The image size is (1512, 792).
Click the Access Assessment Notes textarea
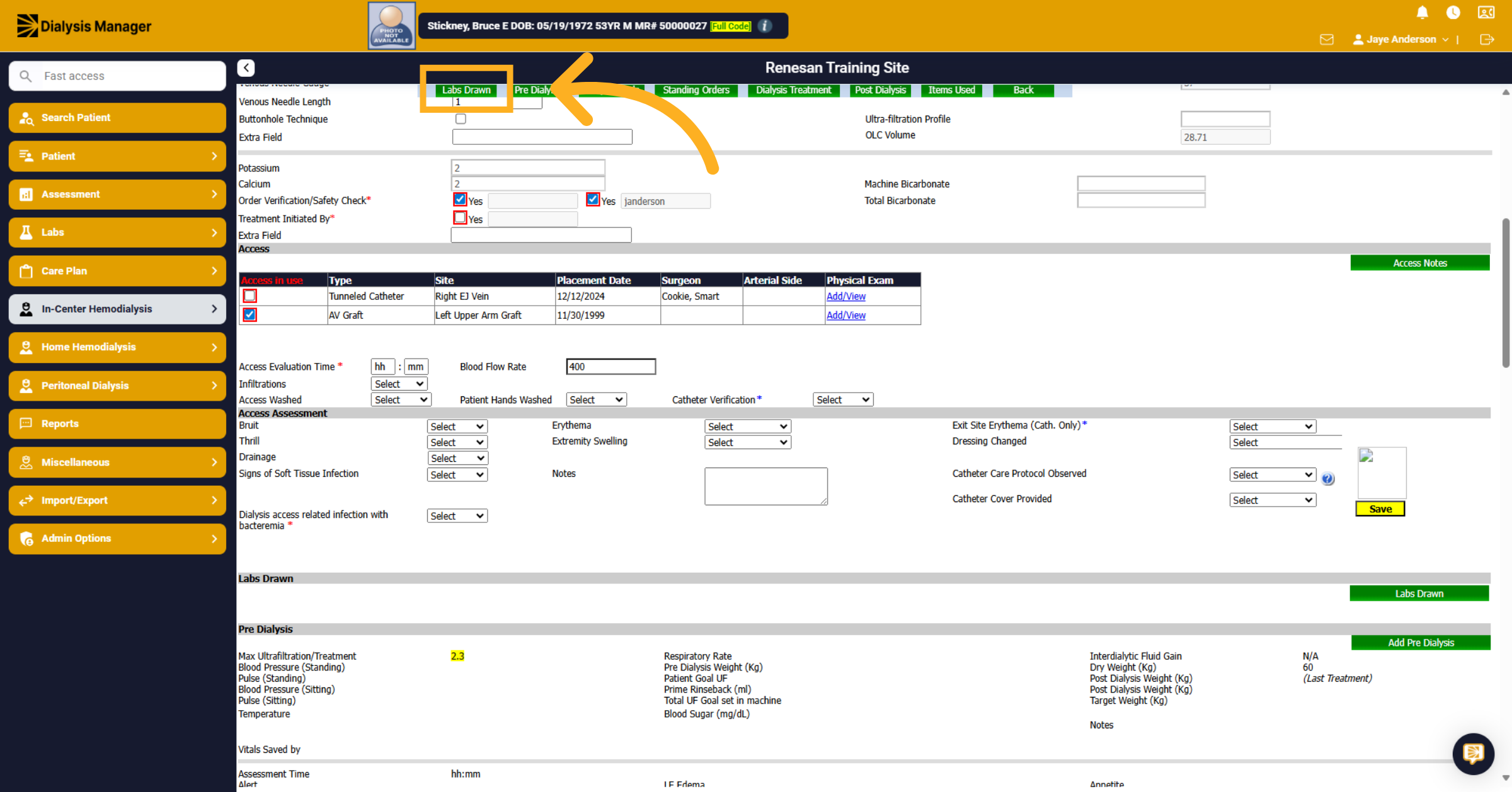(x=765, y=486)
